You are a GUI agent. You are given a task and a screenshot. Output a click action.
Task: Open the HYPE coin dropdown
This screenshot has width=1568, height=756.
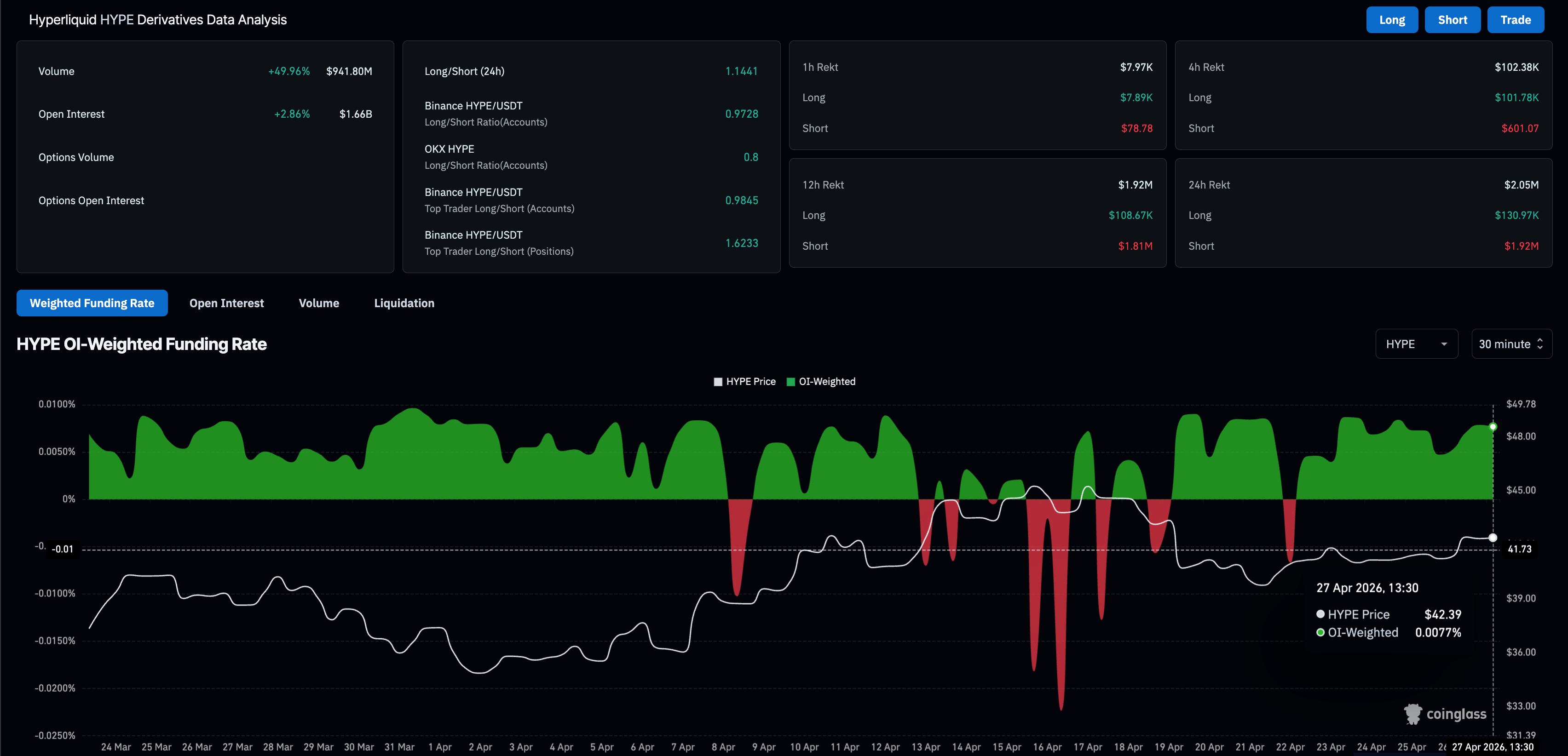click(1416, 344)
